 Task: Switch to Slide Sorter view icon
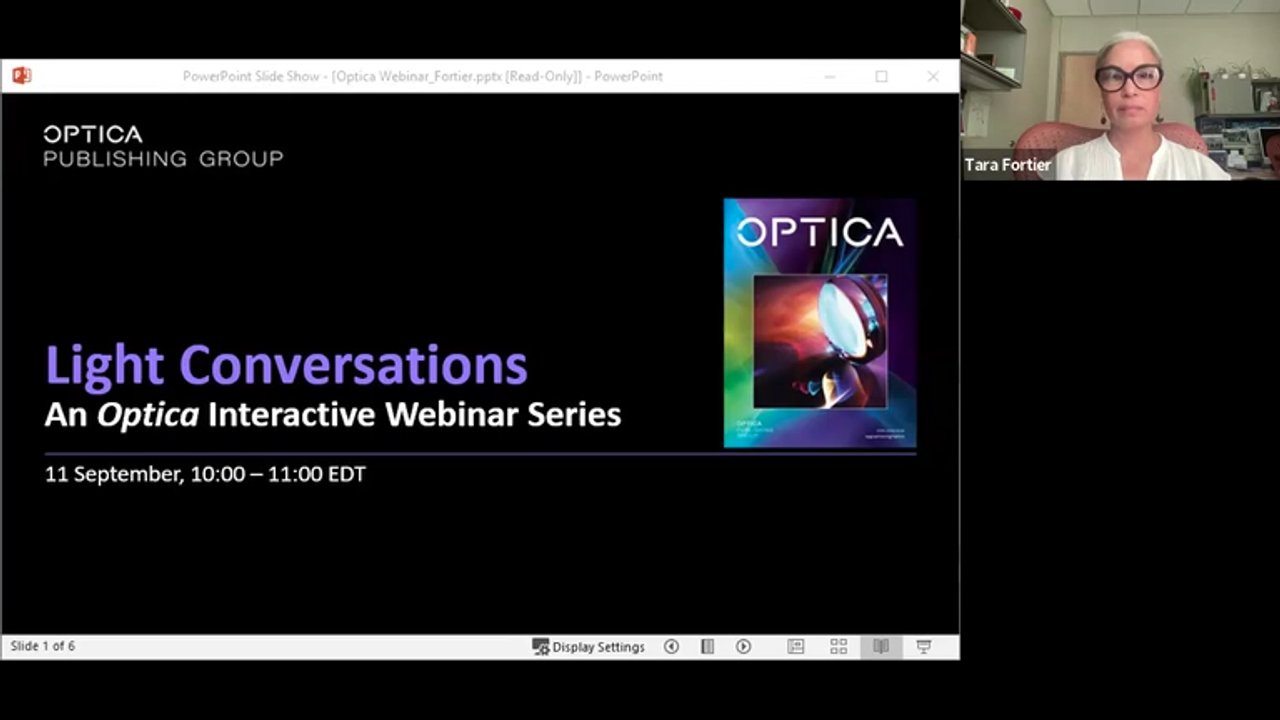click(x=838, y=647)
